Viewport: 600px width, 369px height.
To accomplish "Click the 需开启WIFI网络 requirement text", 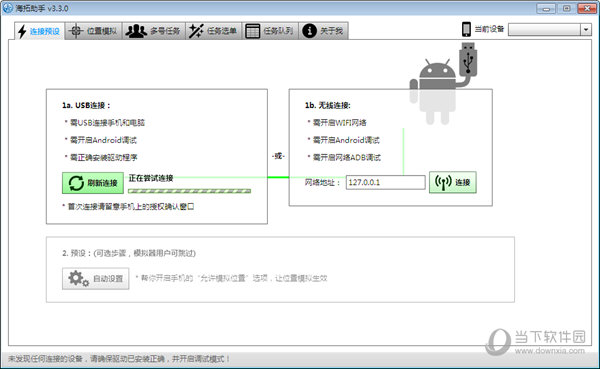I will pyautogui.click(x=339, y=122).
